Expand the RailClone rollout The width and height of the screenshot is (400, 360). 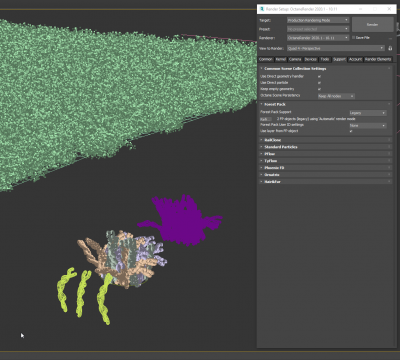coord(325,140)
